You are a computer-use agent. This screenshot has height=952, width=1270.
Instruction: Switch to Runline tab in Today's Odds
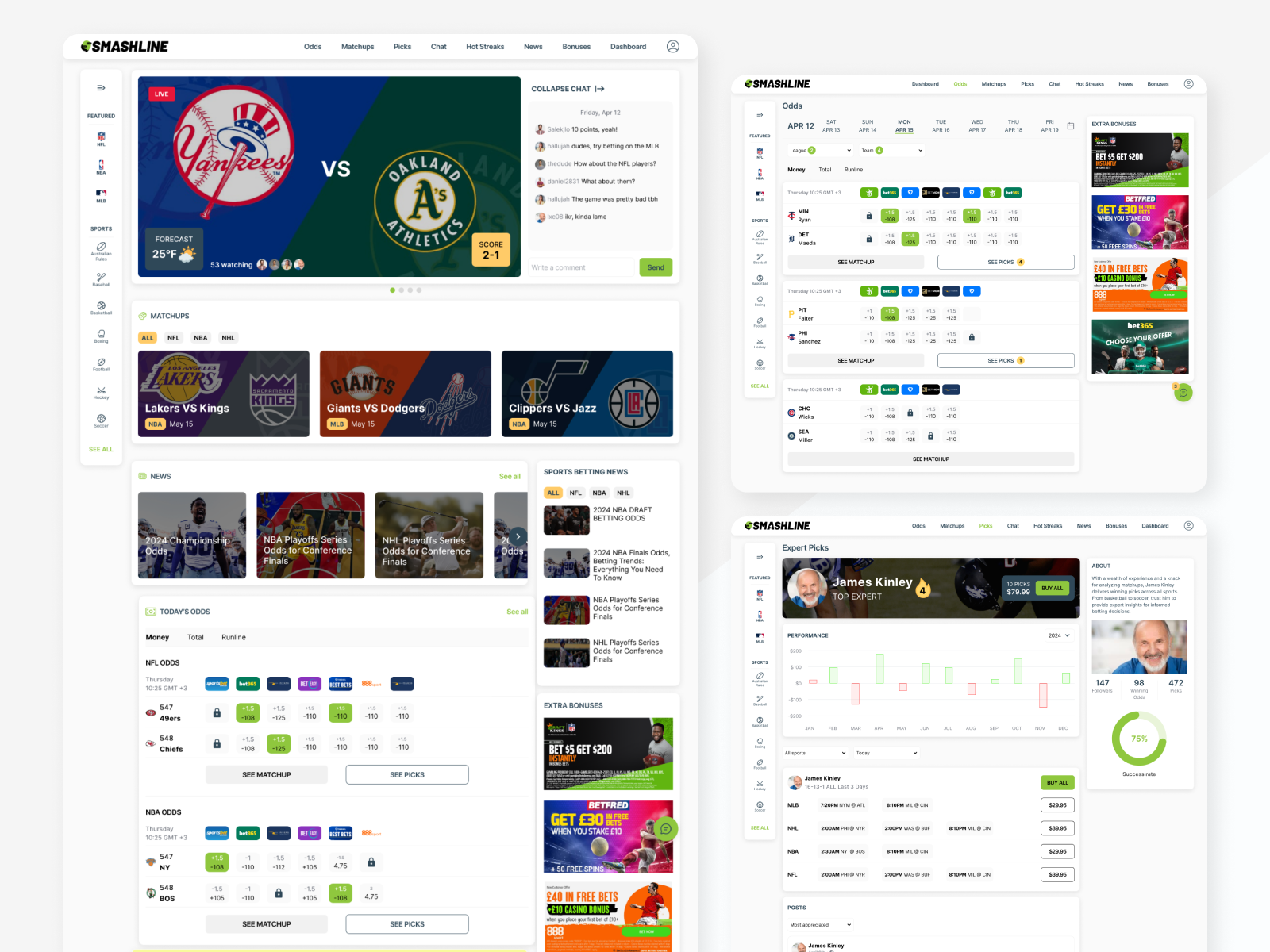[233, 638]
